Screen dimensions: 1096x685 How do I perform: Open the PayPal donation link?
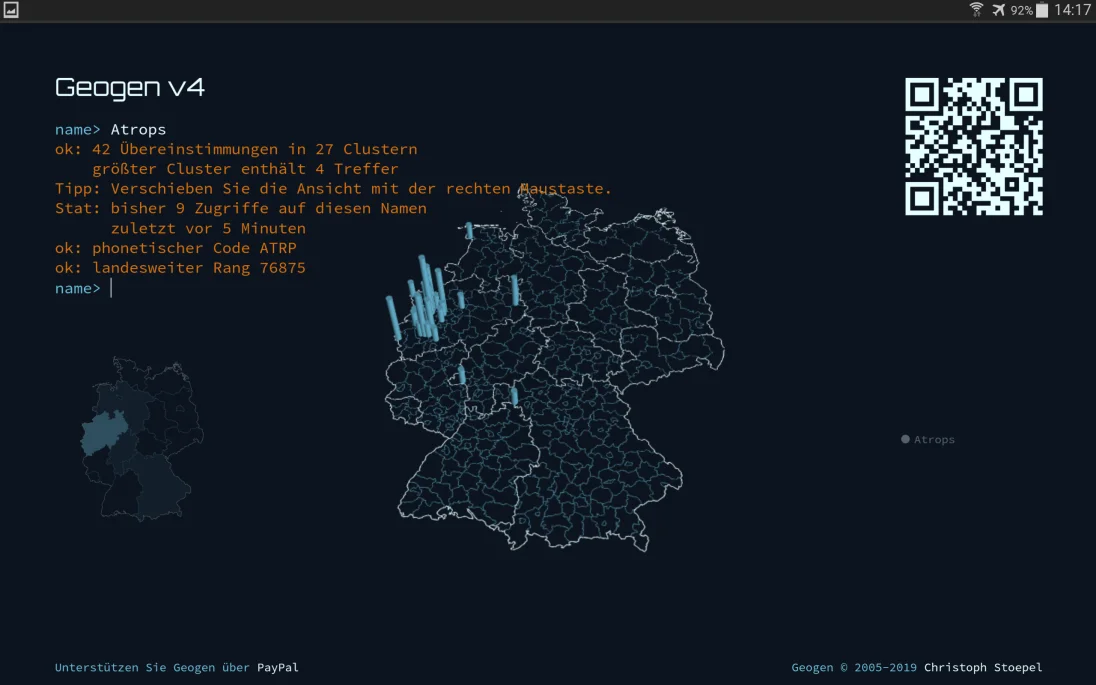(277, 668)
